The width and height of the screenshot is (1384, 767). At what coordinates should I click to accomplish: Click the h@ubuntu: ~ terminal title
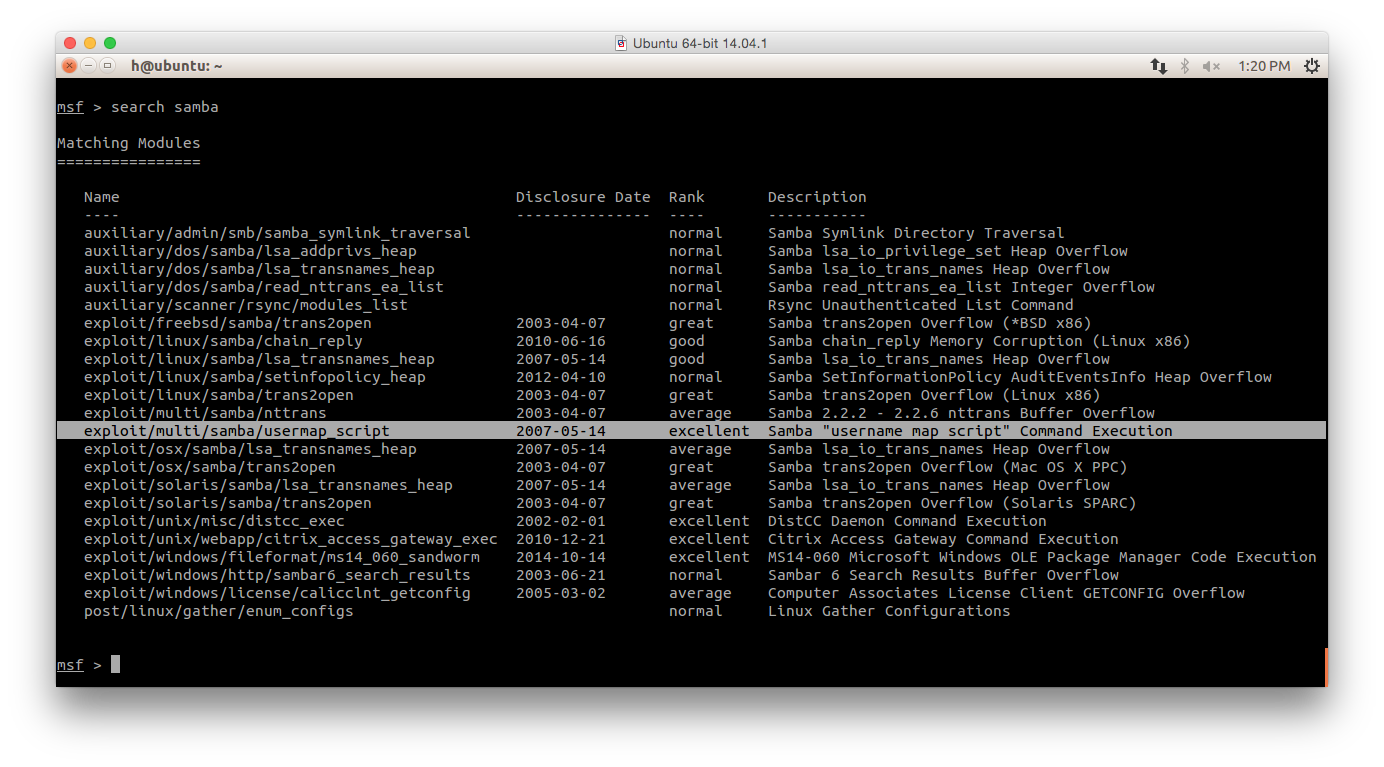pyautogui.click(x=176, y=66)
